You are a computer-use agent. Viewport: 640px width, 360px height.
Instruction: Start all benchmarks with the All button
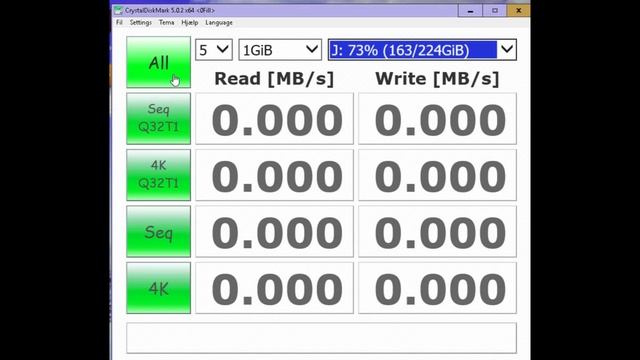click(x=158, y=62)
